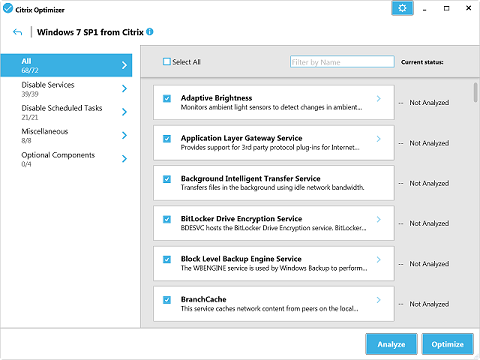Click Adaptive Brightness title text
Viewport: 480px width, 360px height.
point(216,98)
